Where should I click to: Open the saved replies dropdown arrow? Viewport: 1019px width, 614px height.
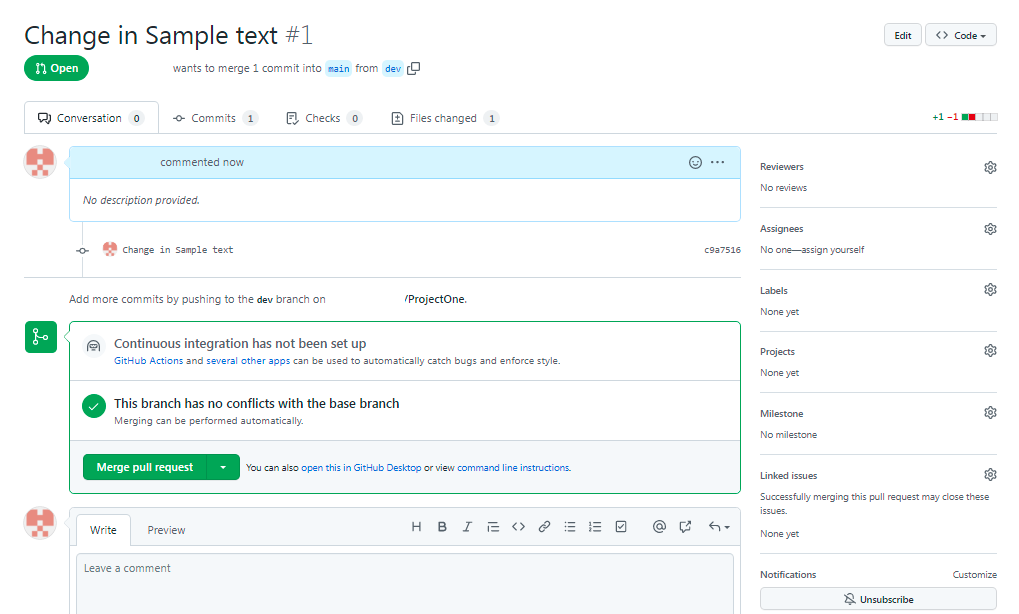click(727, 526)
